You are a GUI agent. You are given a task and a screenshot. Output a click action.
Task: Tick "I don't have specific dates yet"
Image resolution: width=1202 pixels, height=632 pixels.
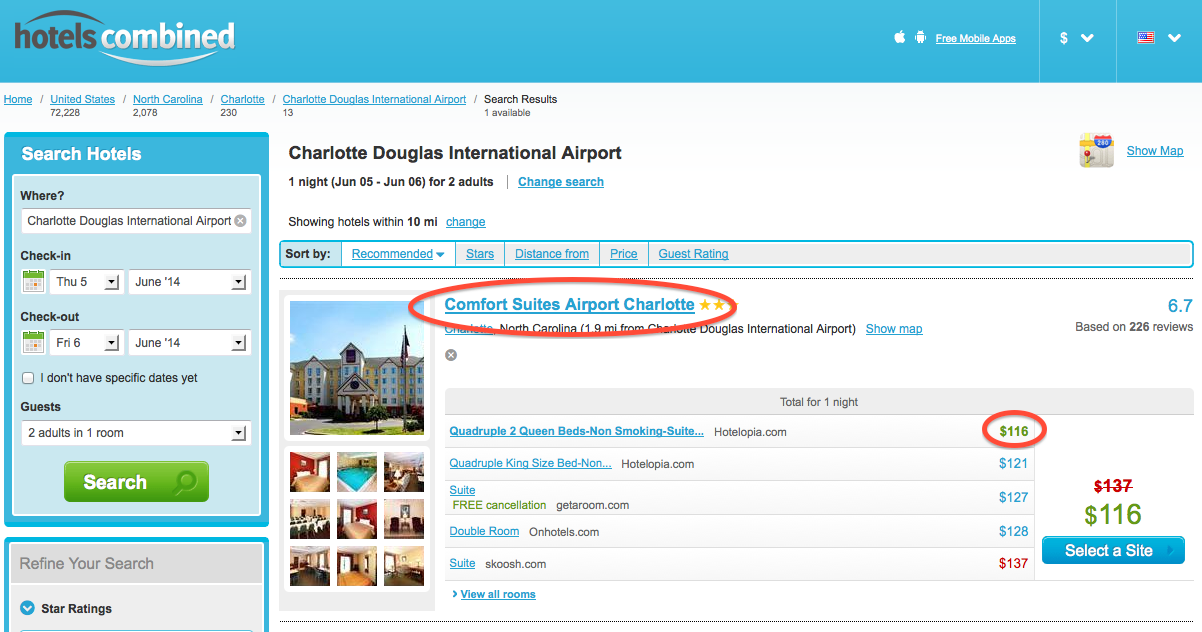point(28,378)
